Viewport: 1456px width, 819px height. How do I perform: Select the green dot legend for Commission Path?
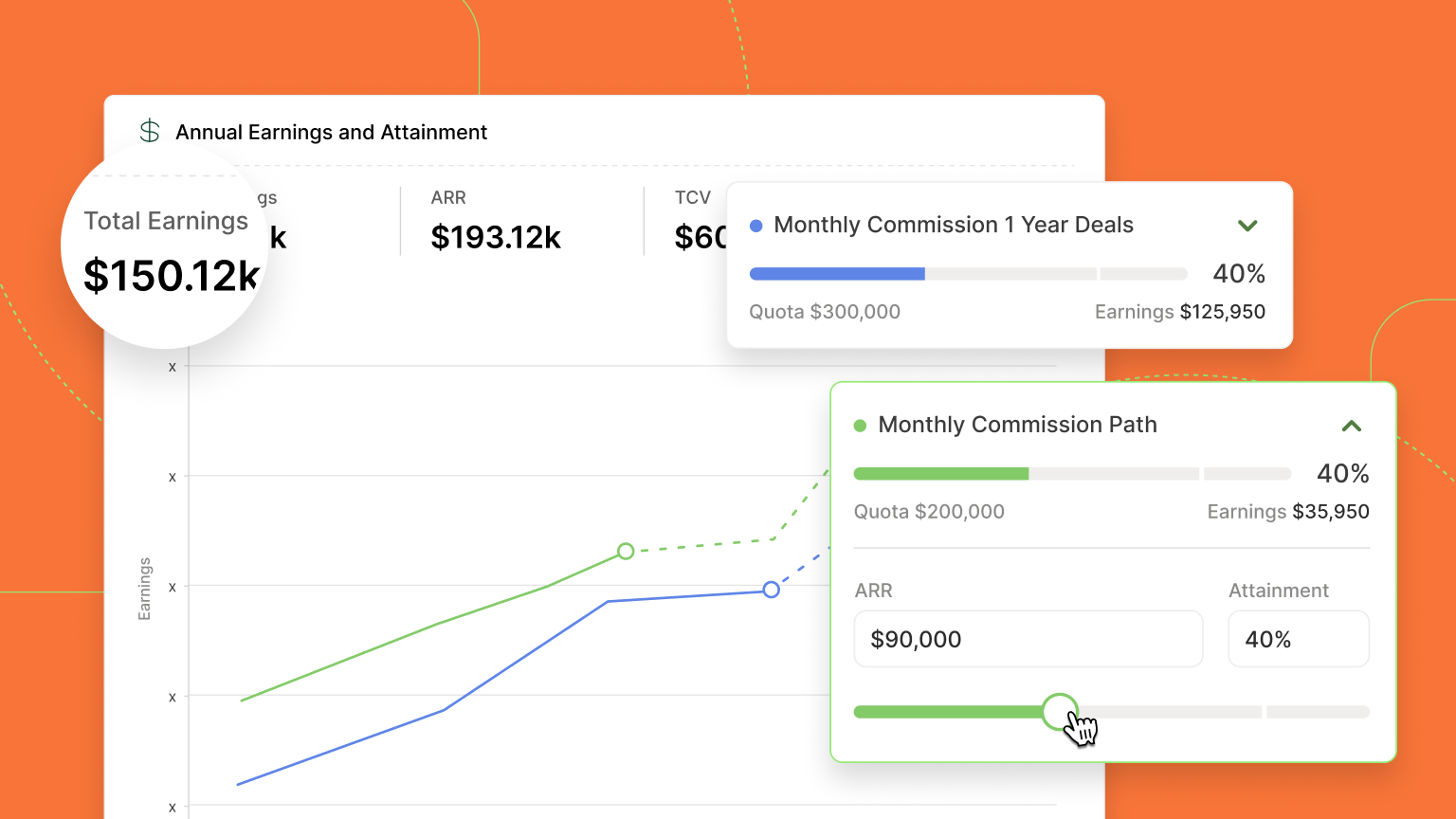coord(860,425)
